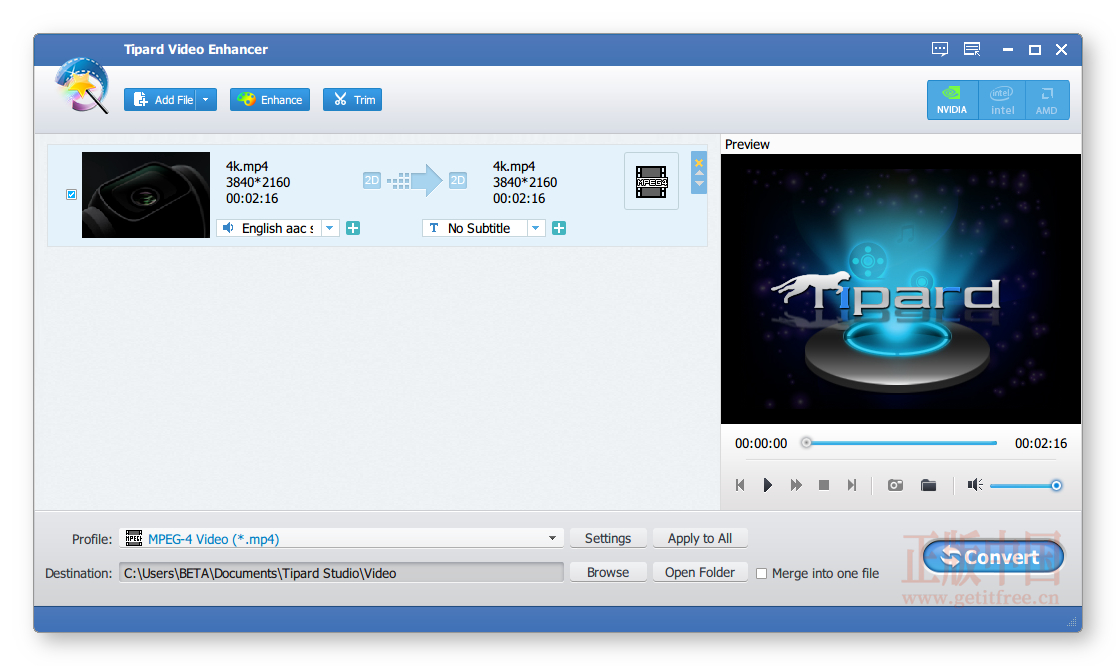Click the output 2D mode icon
Image resolution: width=1116 pixels, height=666 pixels.
458,181
